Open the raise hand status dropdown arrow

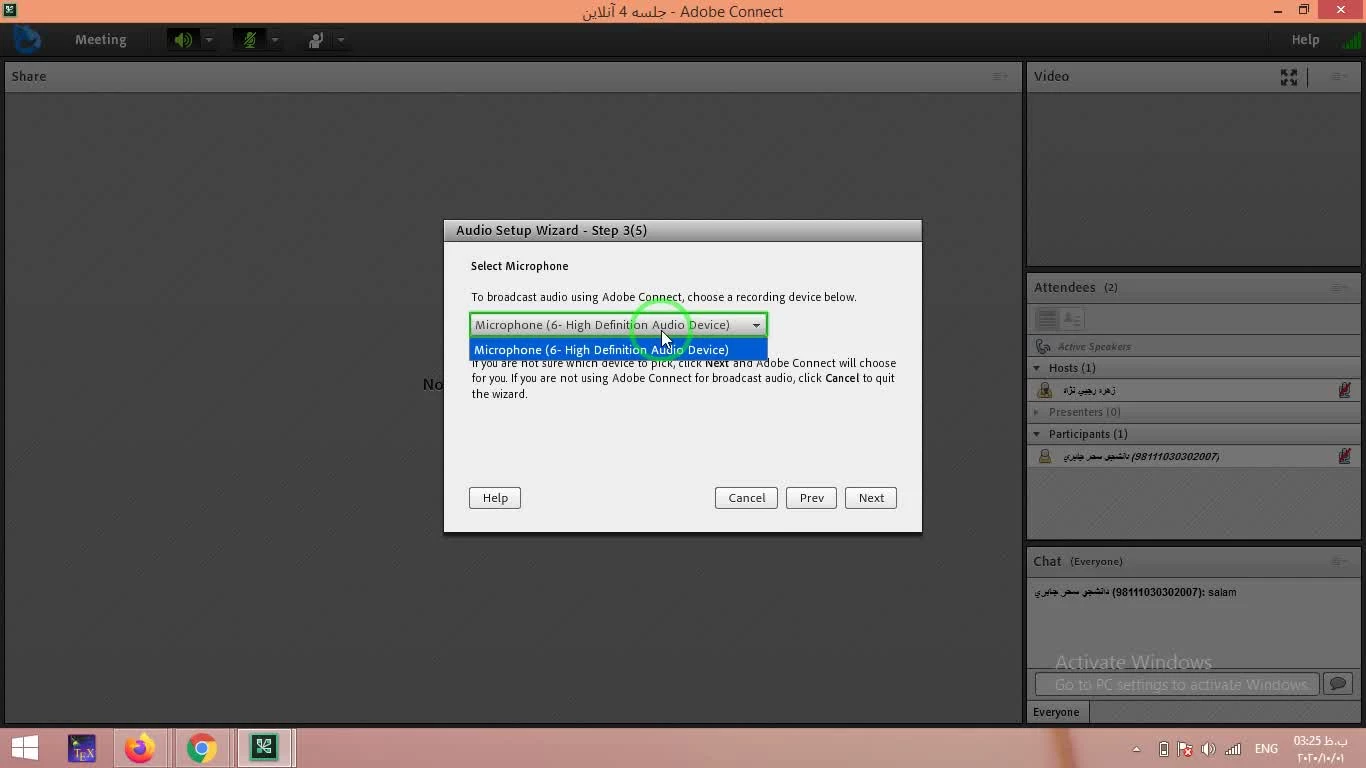tap(340, 40)
